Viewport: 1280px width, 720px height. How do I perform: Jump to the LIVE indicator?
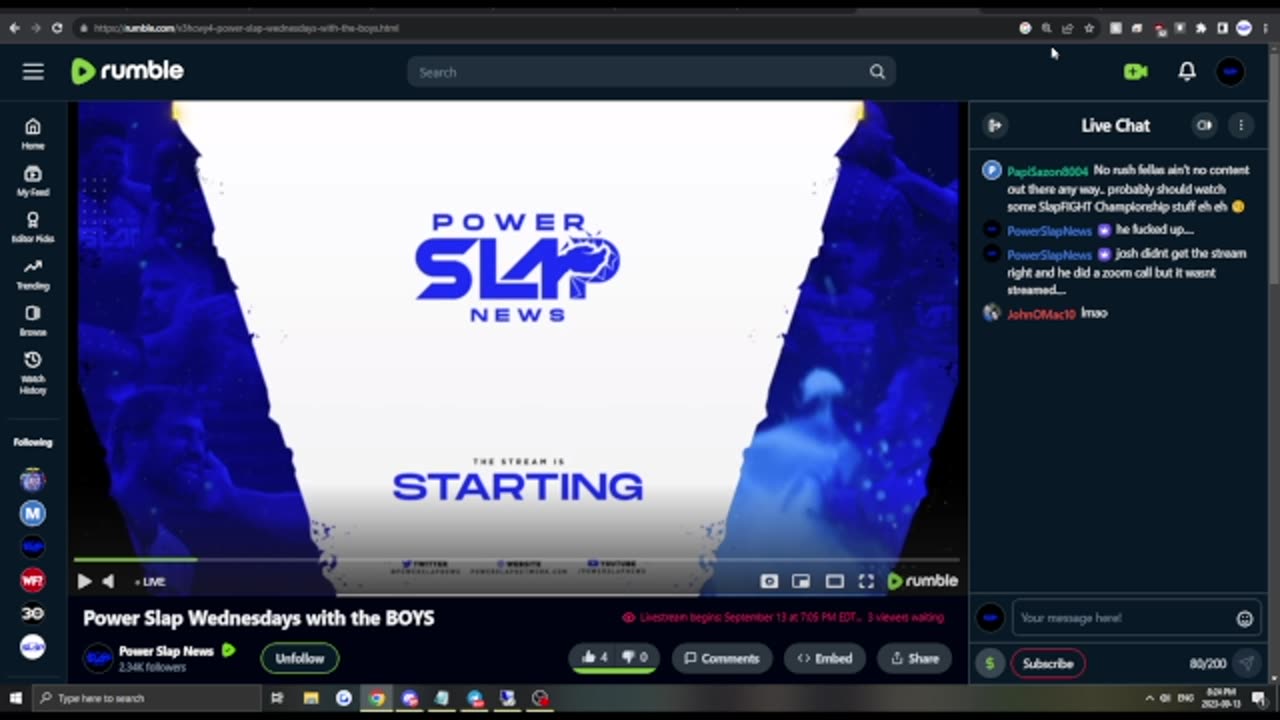(150, 582)
